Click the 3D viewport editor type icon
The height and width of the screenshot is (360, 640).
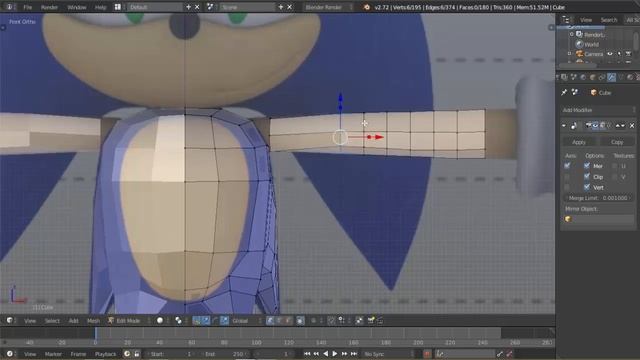(x=10, y=320)
